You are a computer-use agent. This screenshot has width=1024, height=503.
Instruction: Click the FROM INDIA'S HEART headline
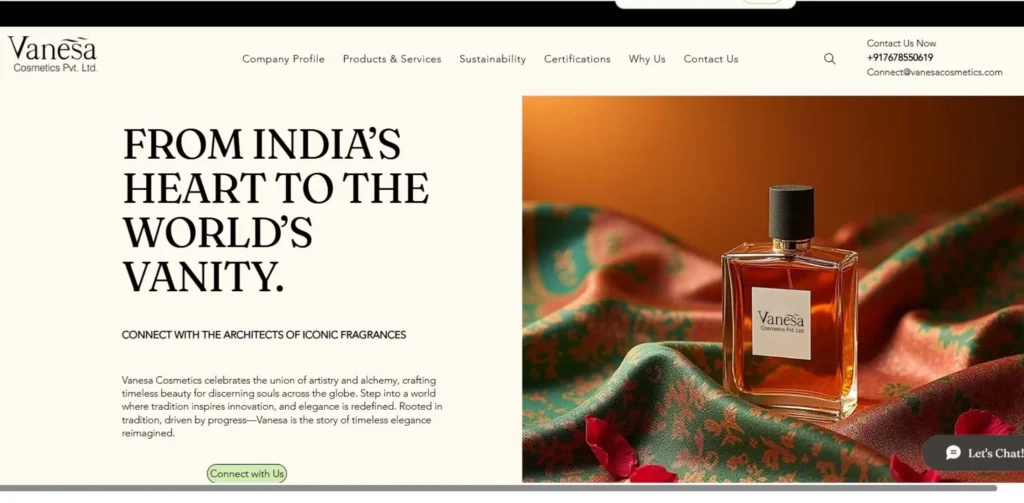[x=276, y=210]
